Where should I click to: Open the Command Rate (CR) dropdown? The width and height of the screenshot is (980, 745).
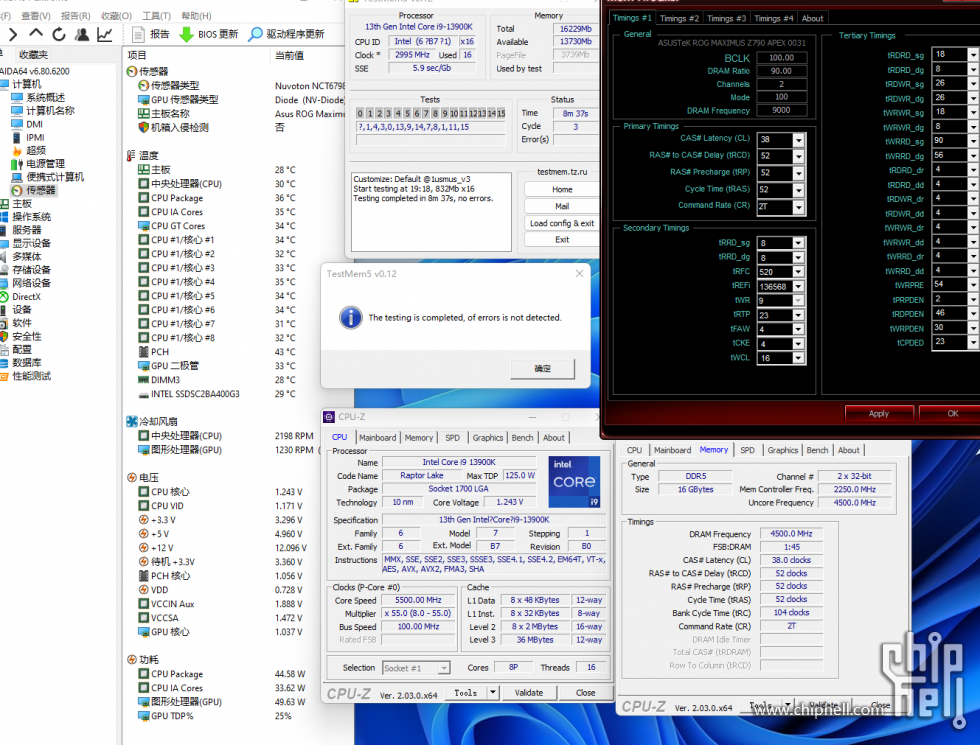798,207
